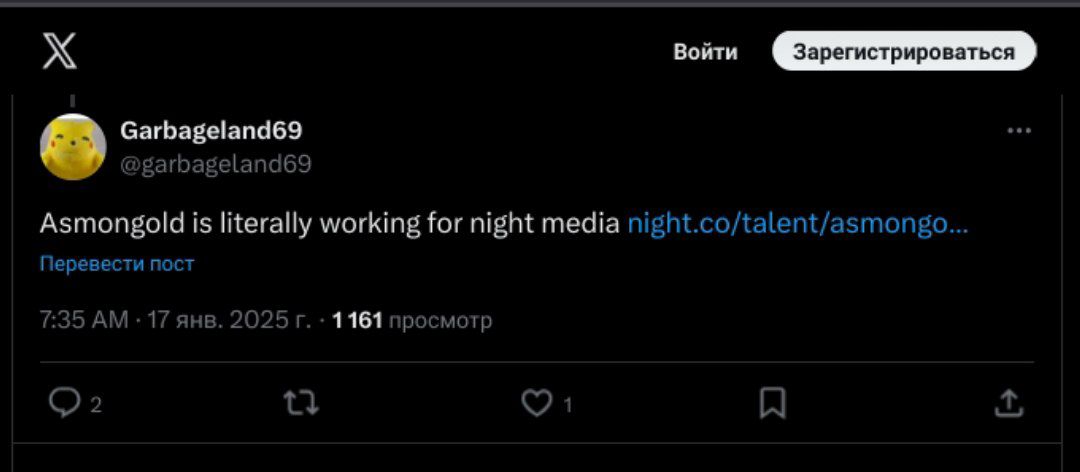Click the 1 161 просмотр view count
Image resolution: width=1080 pixels, height=472 pixels.
coord(412,320)
